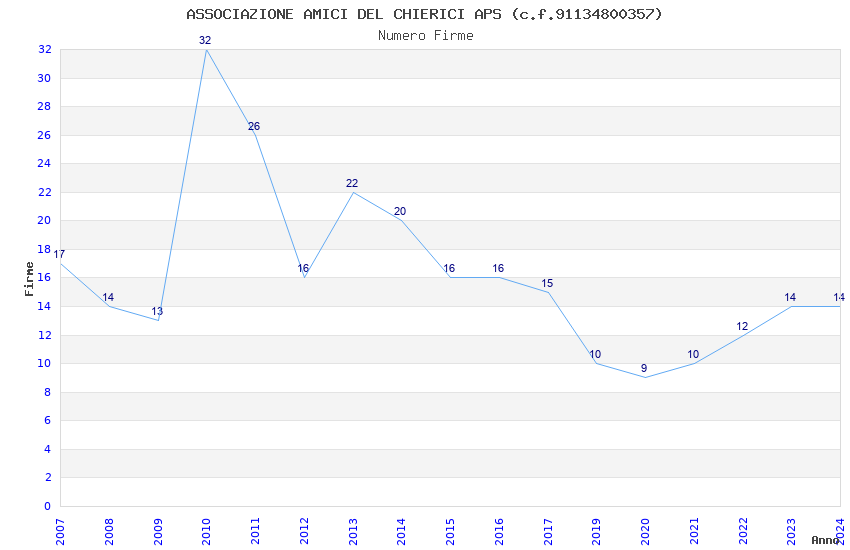Screen dimensions: 850x550
Task: Click the Firme axis label
Action: coord(29,279)
